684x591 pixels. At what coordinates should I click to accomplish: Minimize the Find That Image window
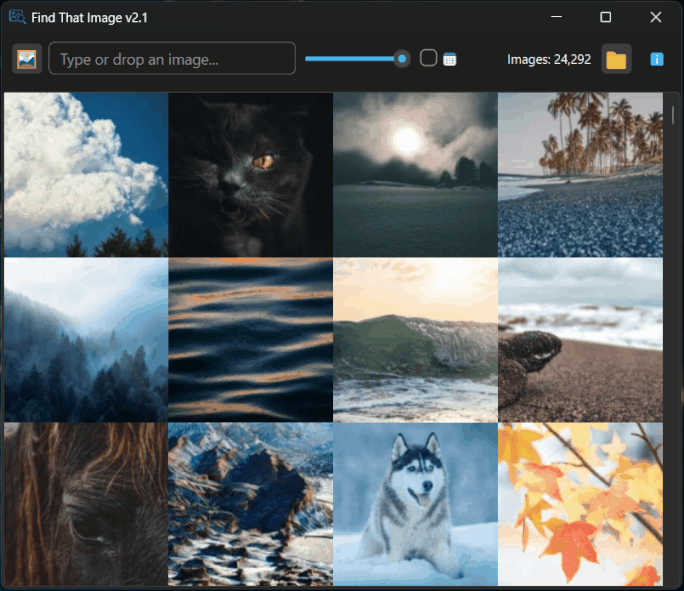coord(556,17)
